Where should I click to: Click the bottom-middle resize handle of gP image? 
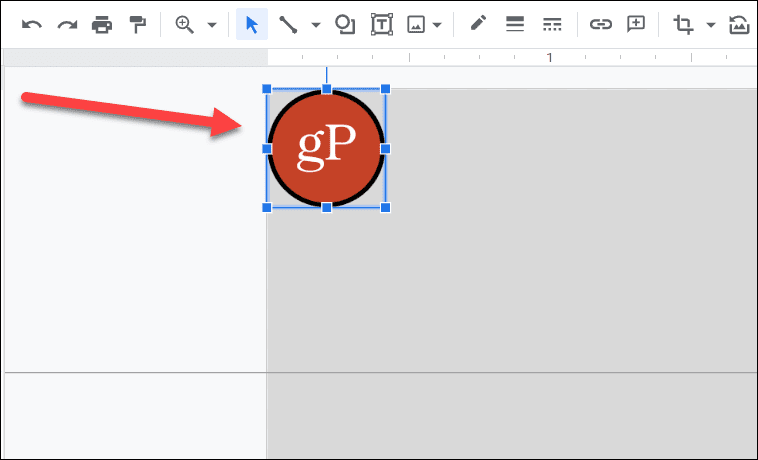[326, 207]
